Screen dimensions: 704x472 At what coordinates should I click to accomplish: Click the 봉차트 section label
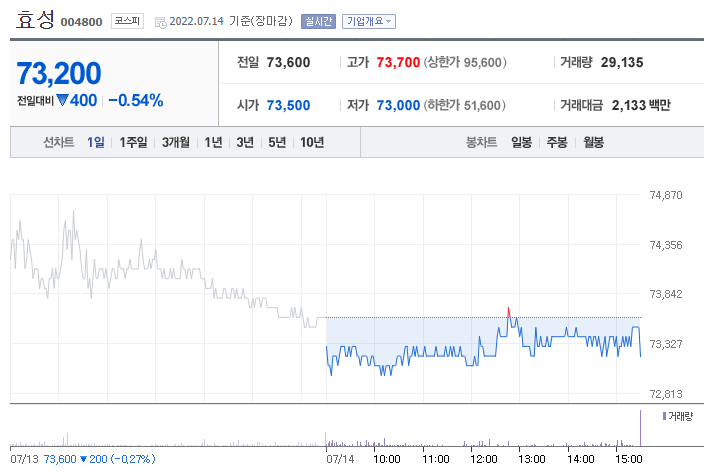point(481,142)
